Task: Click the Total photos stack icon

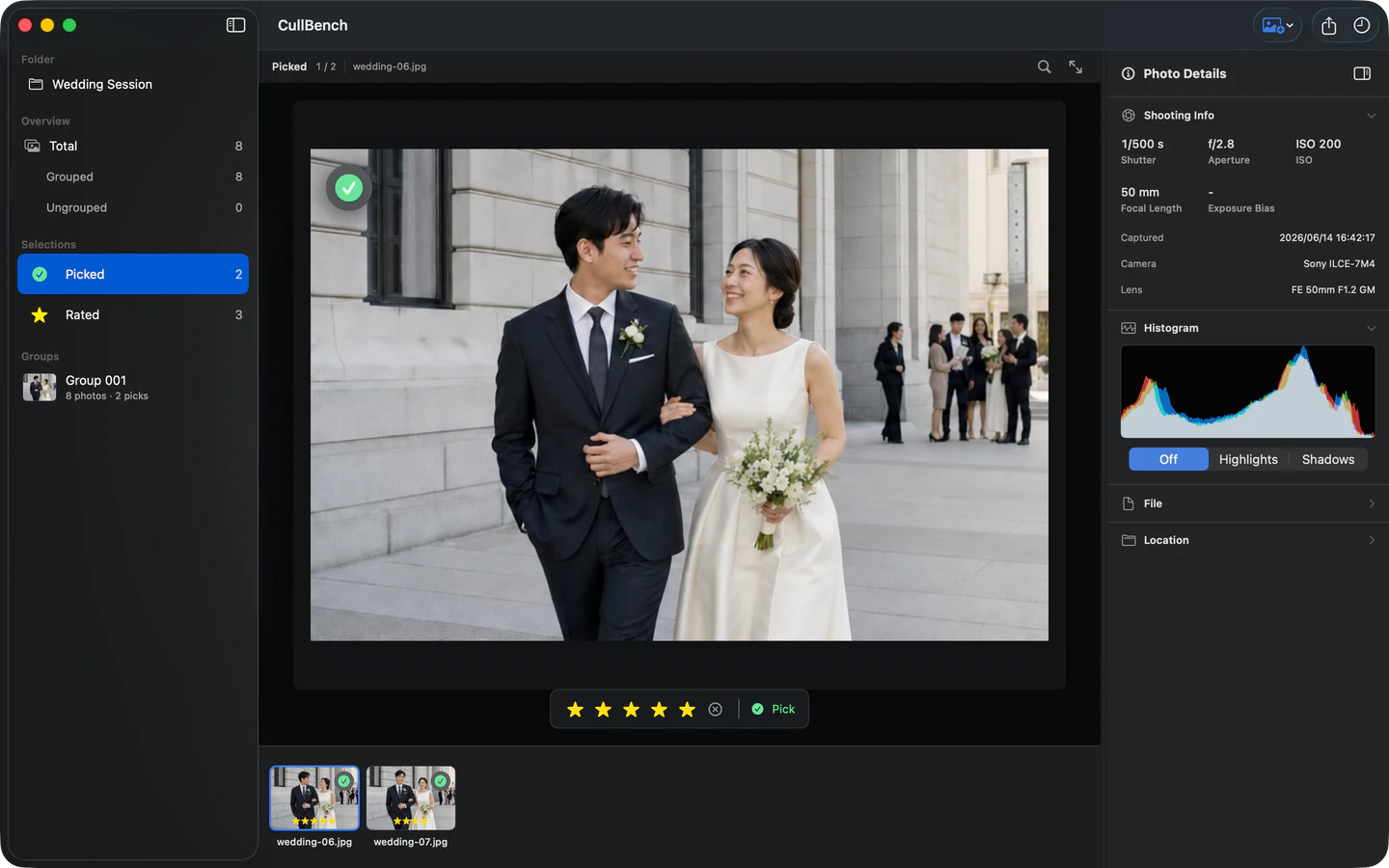Action: (32, 146)
